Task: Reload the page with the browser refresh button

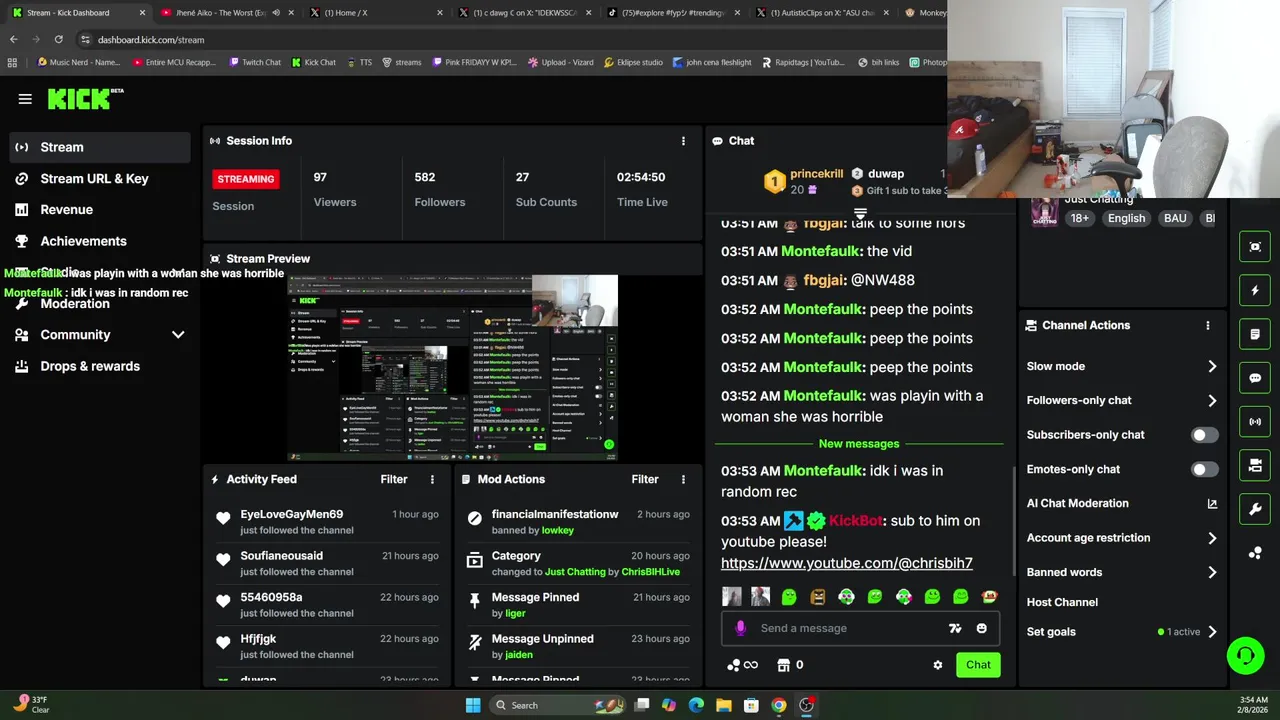Action: coord(58,39)
